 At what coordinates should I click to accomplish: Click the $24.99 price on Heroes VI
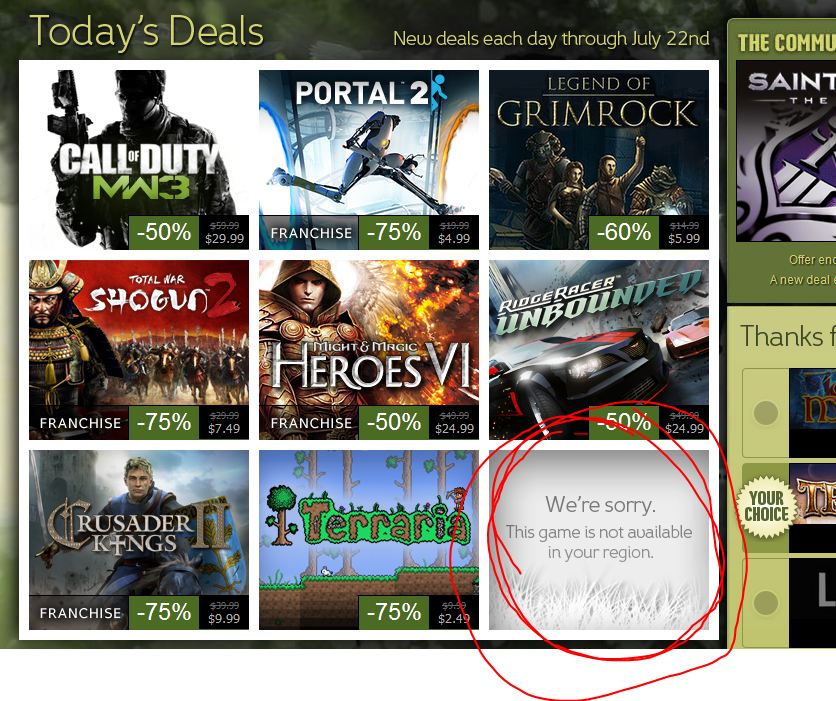point(454,429)
